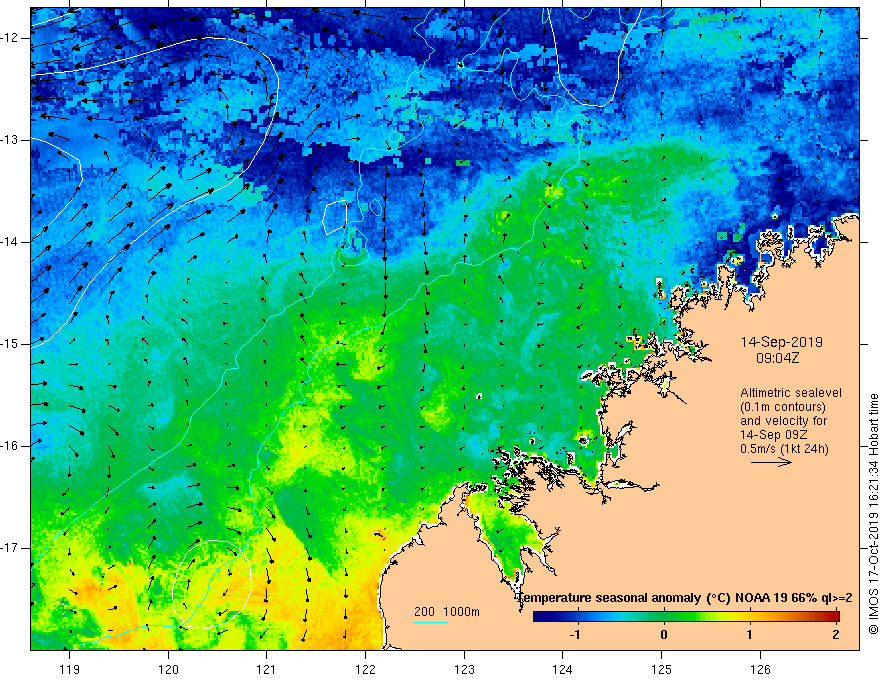
Task: Click the date label 14-Sep-2019
Action: (781, 342)
